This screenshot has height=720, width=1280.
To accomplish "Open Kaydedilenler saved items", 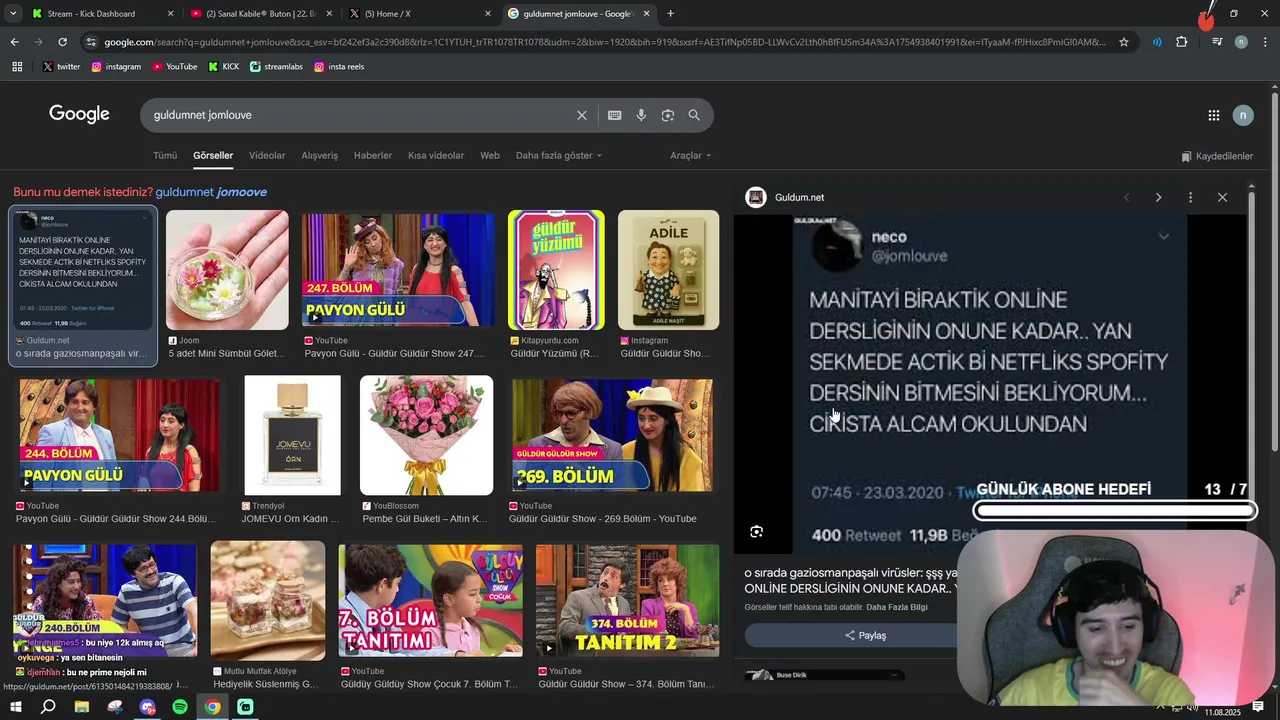I will click(x=1217, y=156).
